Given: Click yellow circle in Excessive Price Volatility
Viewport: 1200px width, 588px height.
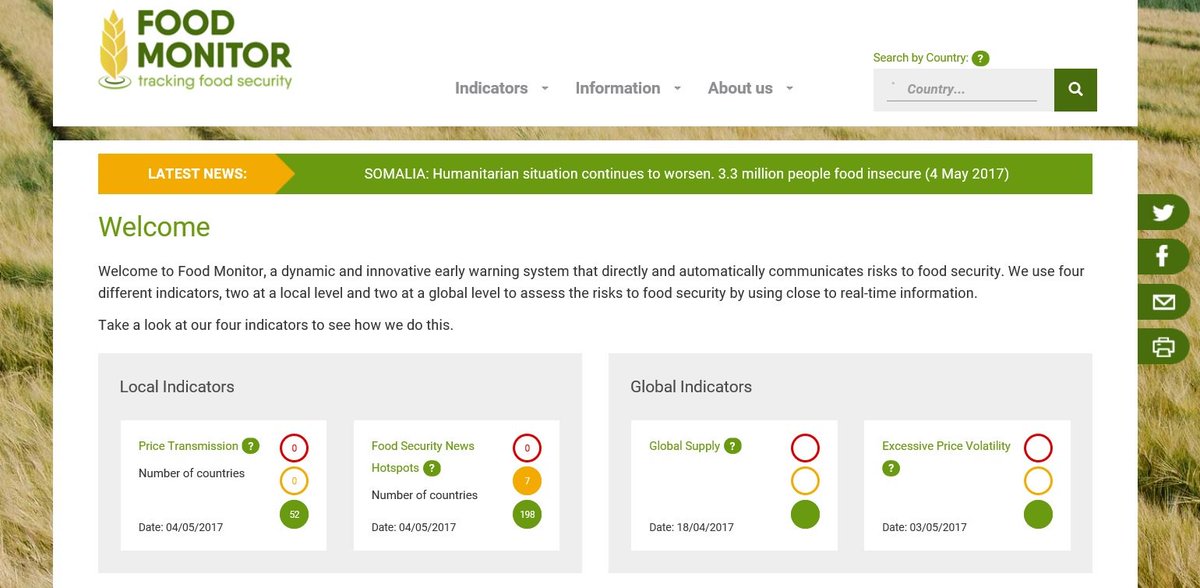Looking at the screenshot, I should click(1038, 481).
